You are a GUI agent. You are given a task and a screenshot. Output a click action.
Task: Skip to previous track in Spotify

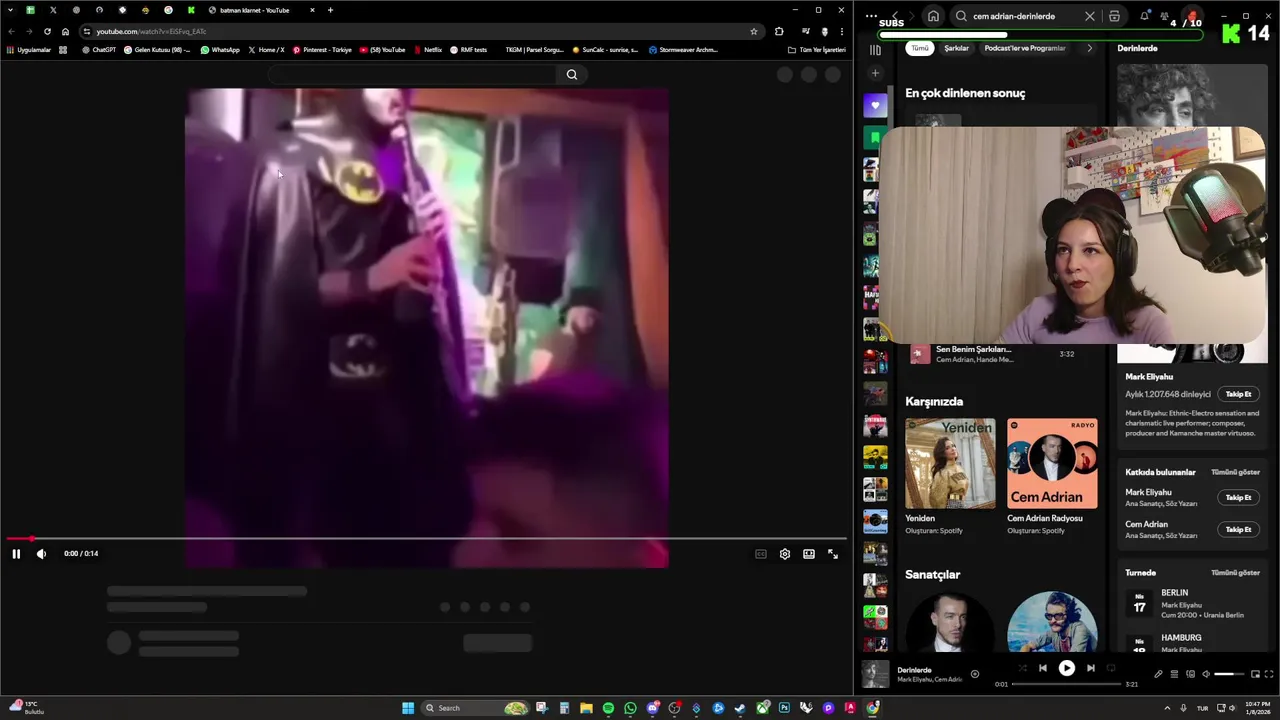1043,668
